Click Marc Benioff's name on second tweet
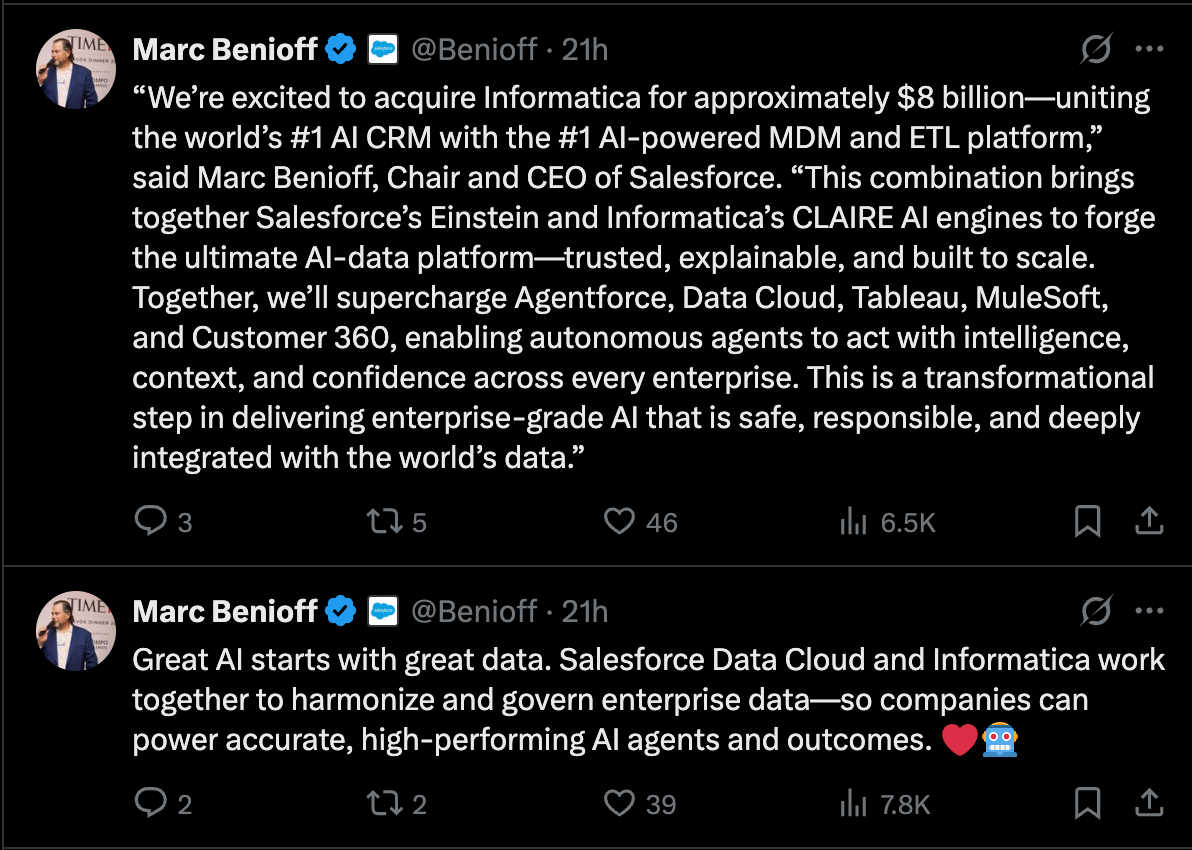Image resolution: width=1192 pixels, height=850 pixels. coord(225,611)
